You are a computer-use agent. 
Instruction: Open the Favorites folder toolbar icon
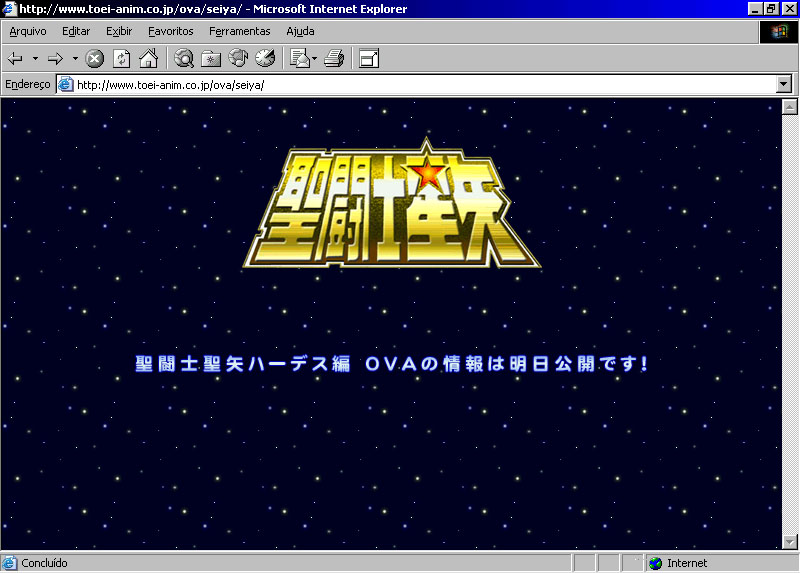click(211, 59)
